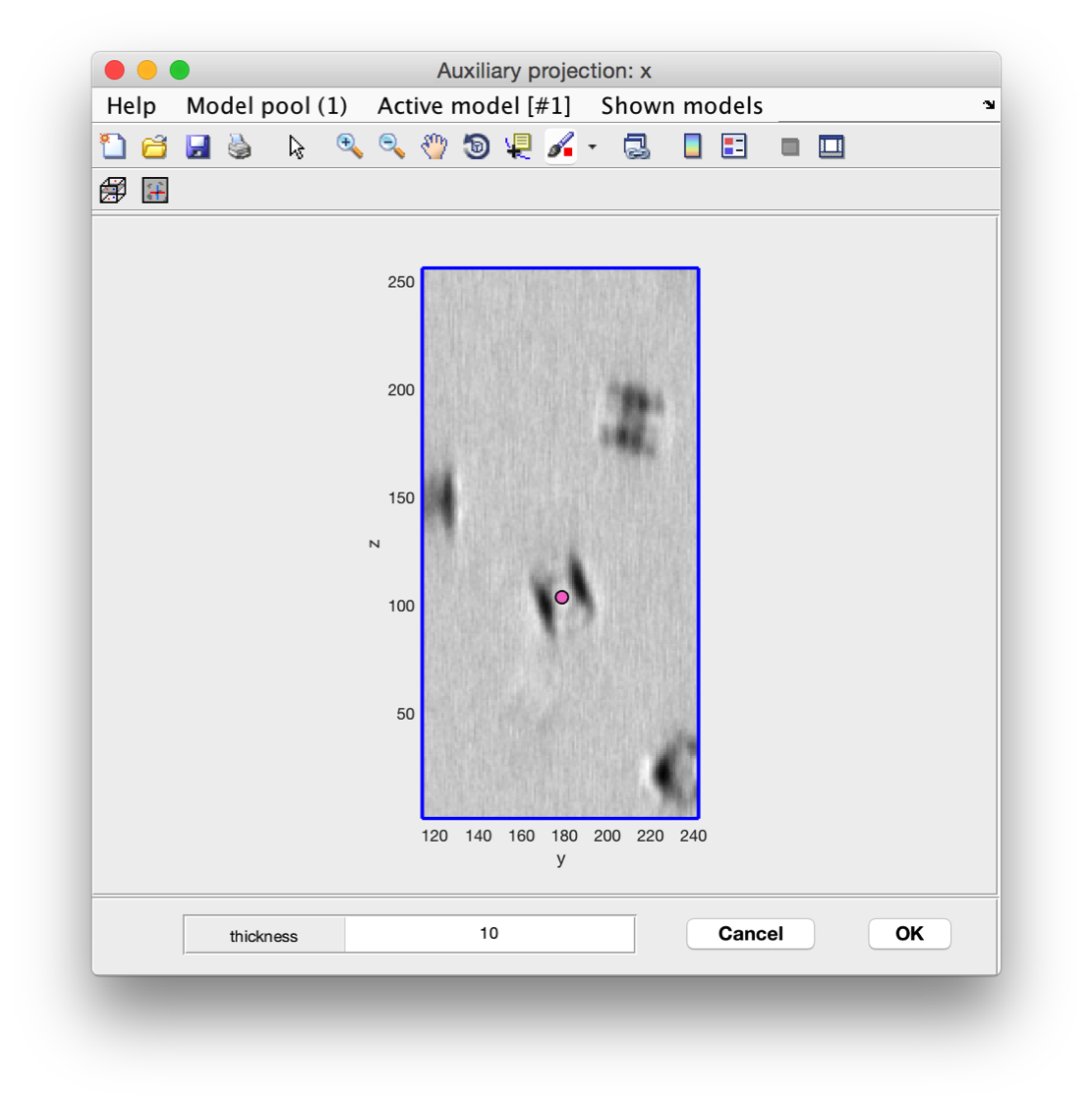
Task: Open the Active model [#1] menu
Action: click(474, 106)
